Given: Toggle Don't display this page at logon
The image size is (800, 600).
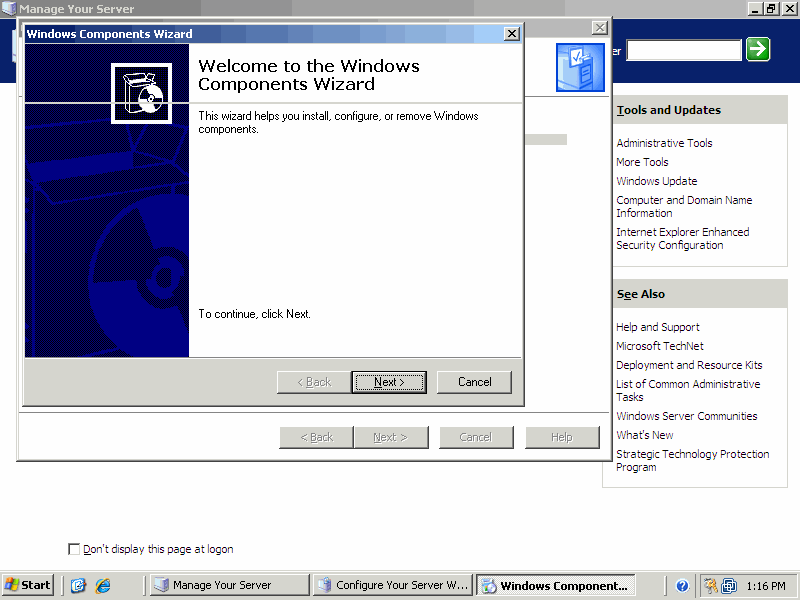Looking at the screenshot, I should tap(74, 549).
